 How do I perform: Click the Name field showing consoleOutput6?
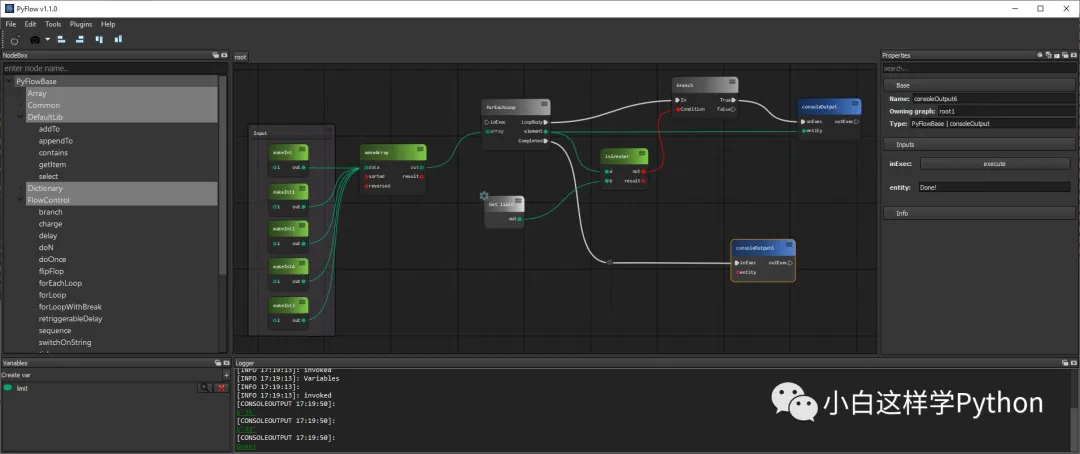[x=993, y=99]
